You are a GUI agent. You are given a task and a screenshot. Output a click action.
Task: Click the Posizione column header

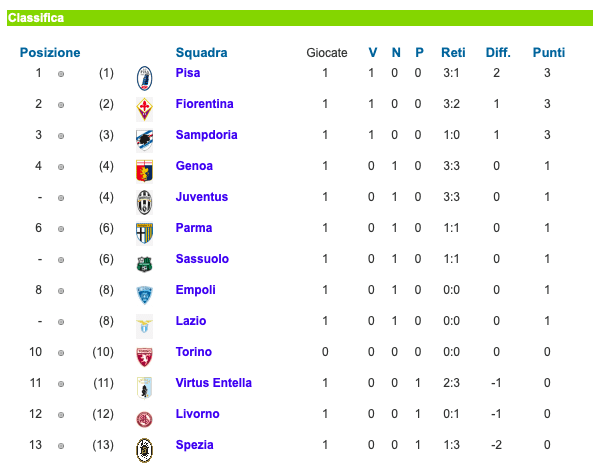click(x=50, y=53)
